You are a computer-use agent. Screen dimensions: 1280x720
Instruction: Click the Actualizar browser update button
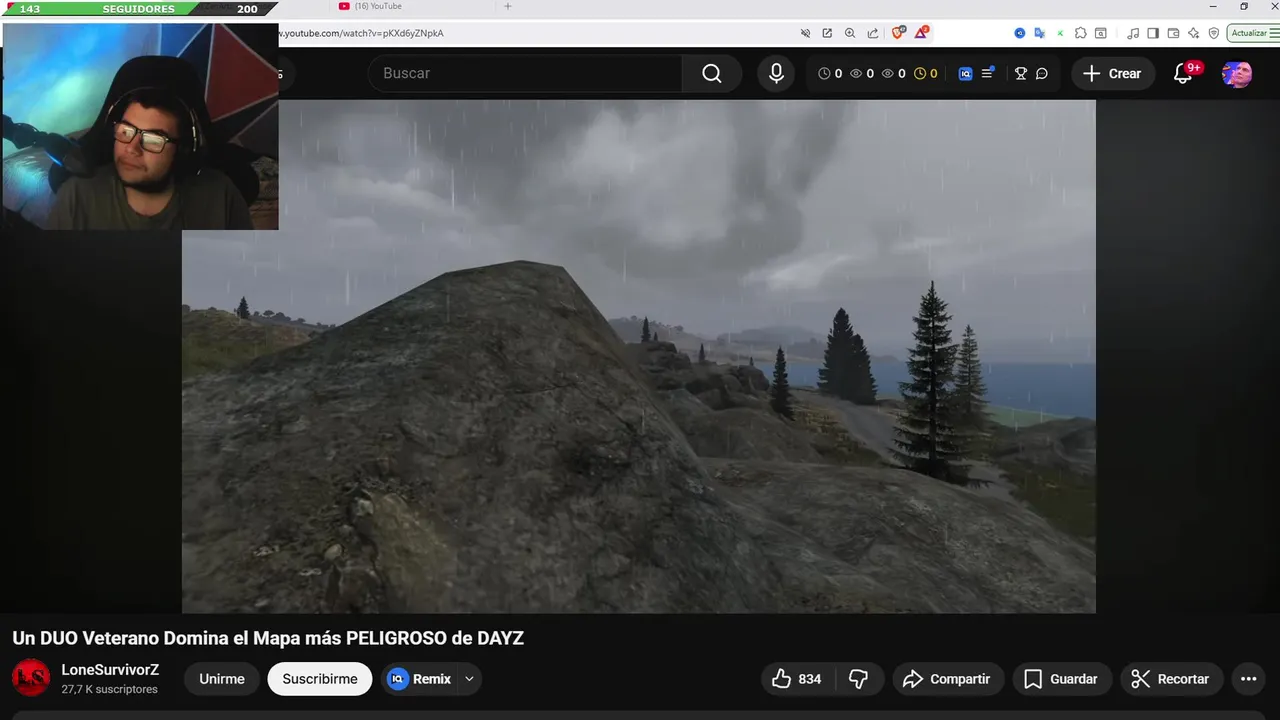(1249, 33)
